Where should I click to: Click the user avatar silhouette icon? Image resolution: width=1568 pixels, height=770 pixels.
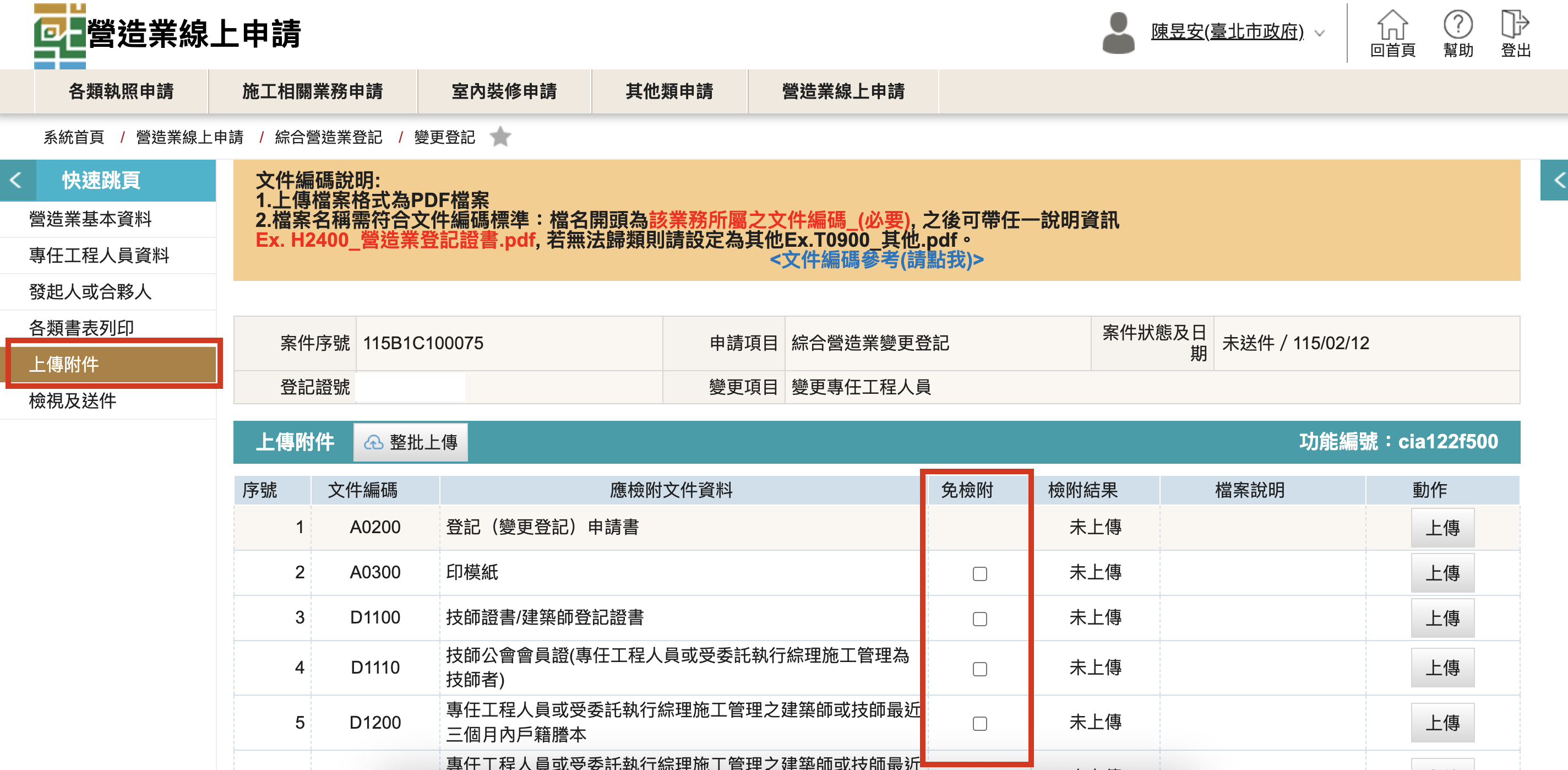click(1118, 34)
